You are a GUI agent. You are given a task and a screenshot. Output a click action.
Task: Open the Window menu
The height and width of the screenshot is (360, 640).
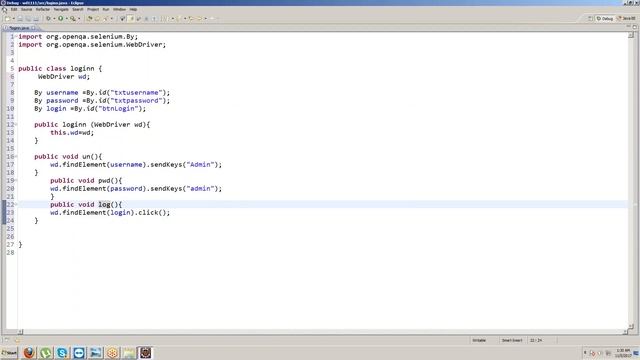119,9
